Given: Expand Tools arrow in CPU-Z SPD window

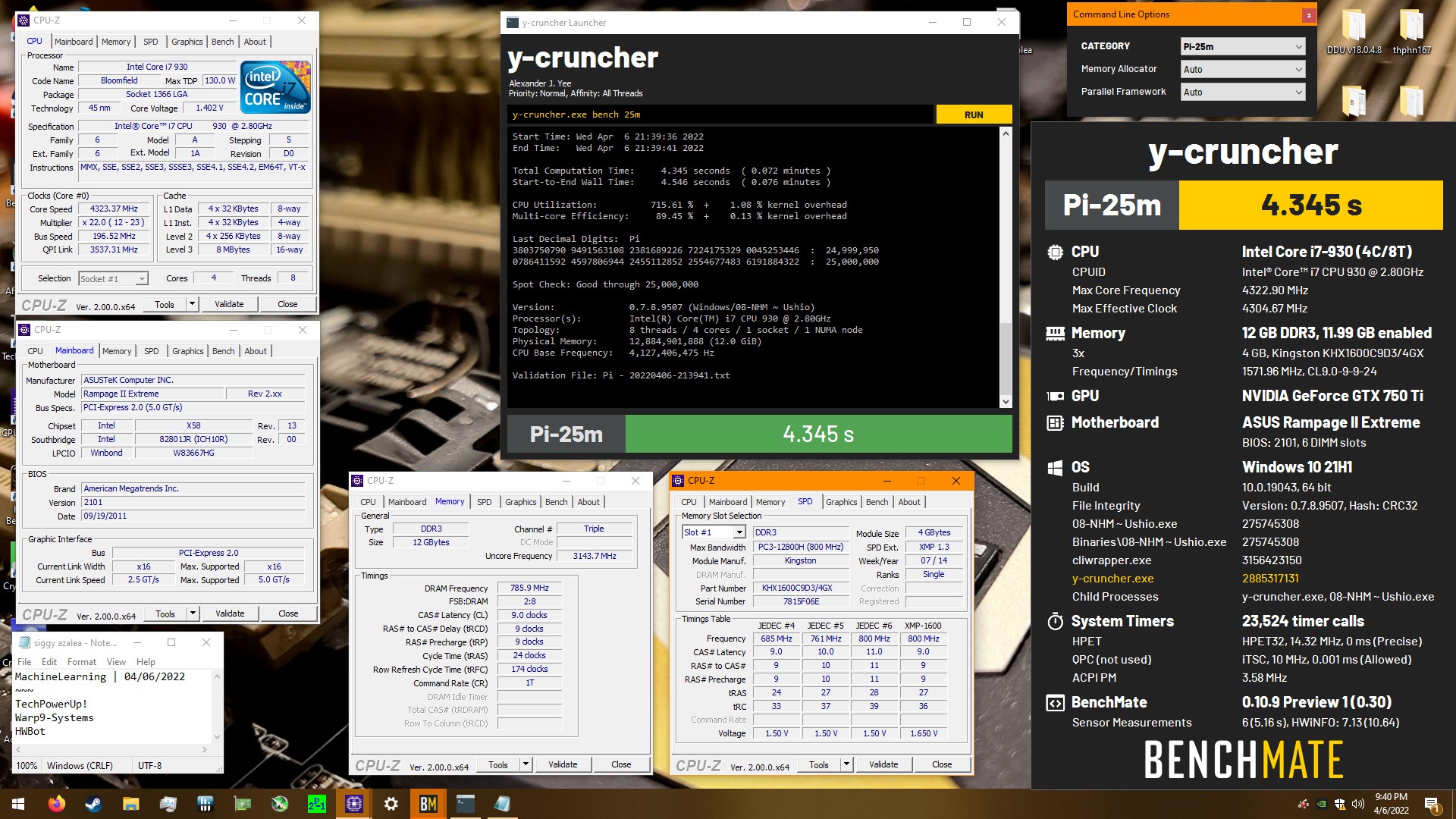Looking at the screenshot, I should [x=846, y=764].
